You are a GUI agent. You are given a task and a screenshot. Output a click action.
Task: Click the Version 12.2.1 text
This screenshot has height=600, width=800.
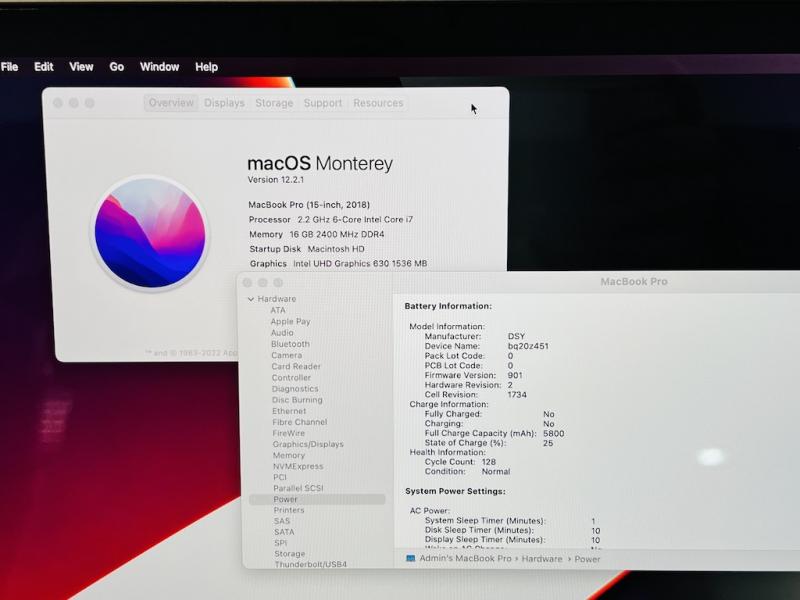click(x=276, y=180)
